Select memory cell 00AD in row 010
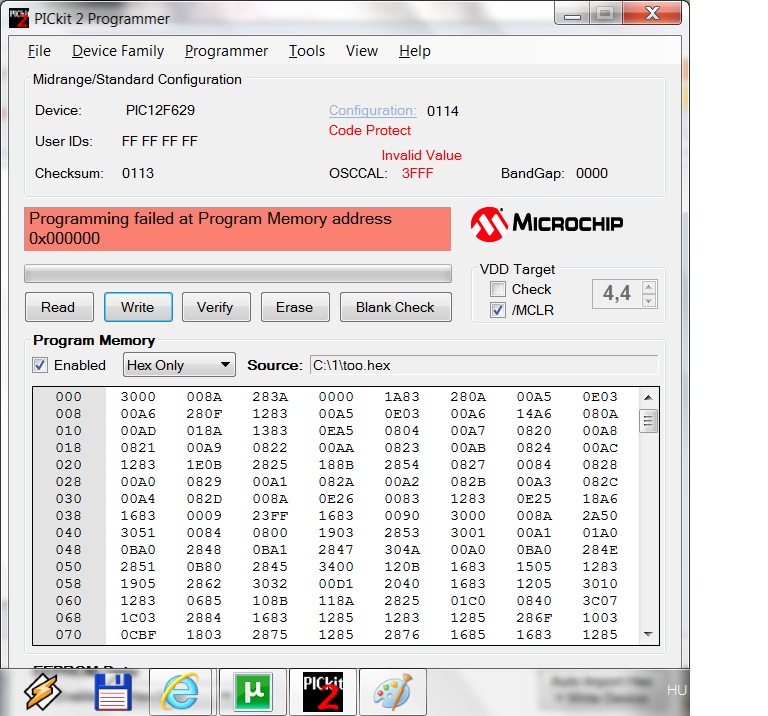 coord(138,431)
